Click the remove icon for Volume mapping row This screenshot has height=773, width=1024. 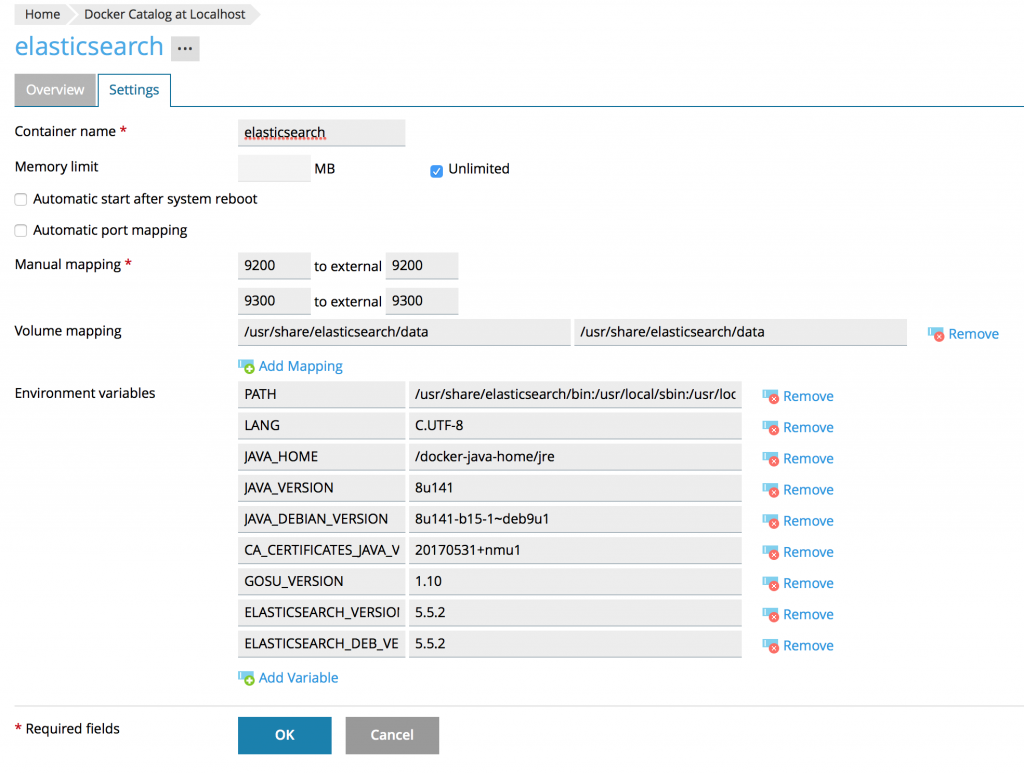936,334
